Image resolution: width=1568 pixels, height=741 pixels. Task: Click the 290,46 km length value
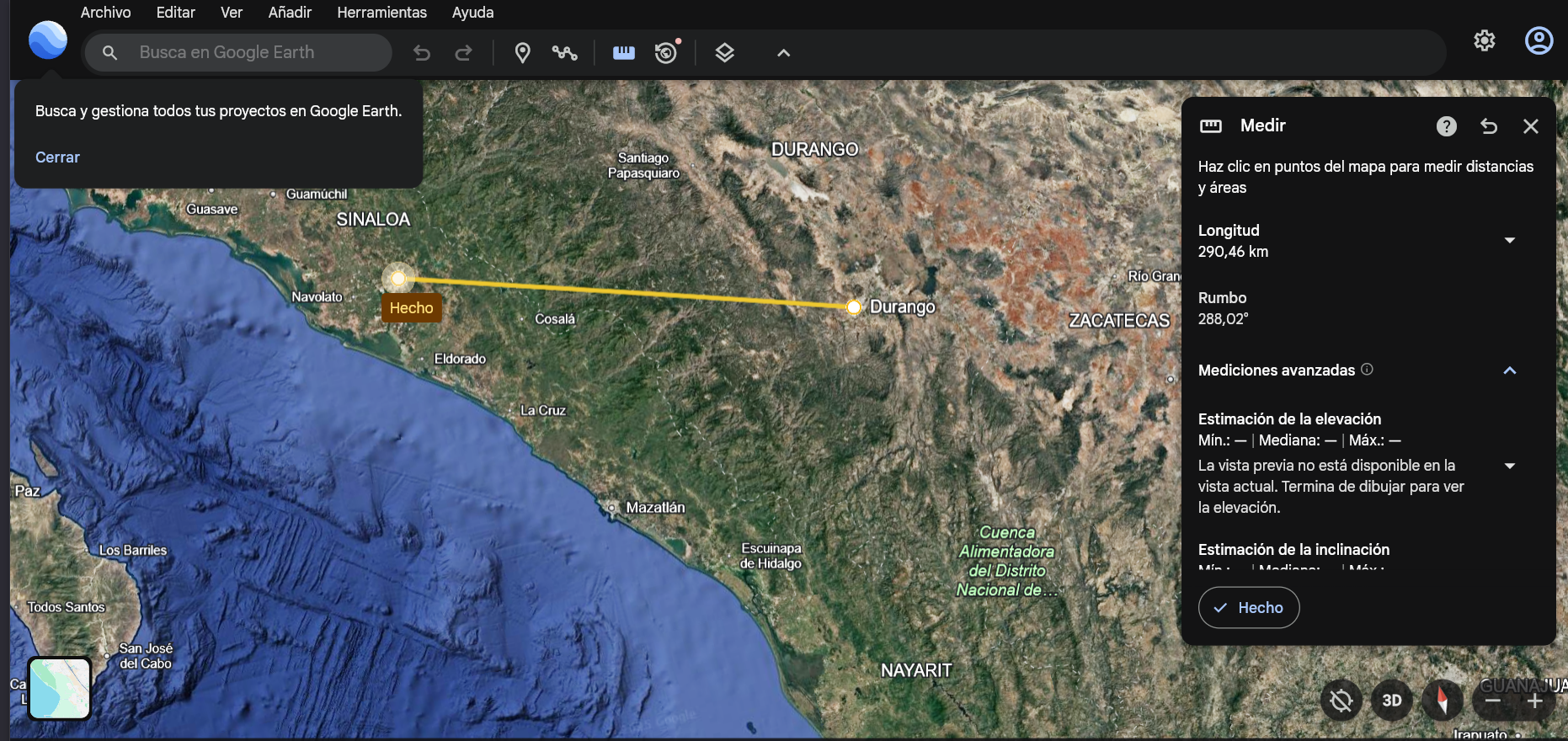[1233, 252]
